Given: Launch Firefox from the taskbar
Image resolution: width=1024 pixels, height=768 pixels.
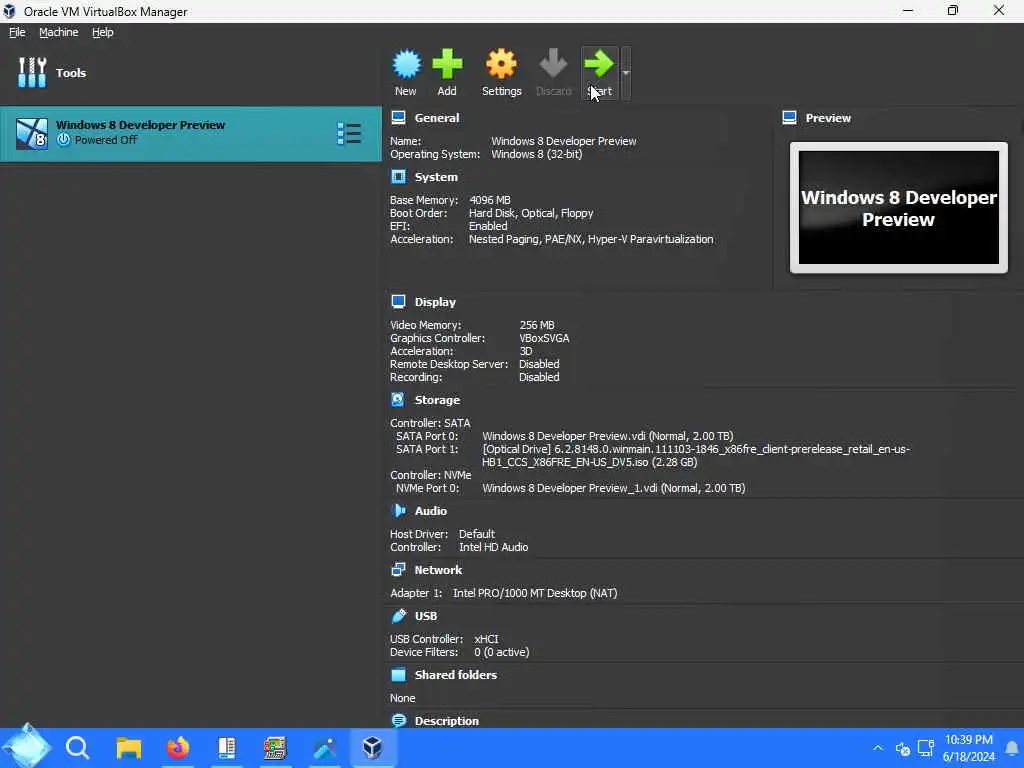Looking at the screenshot, I should pos(178,747).
